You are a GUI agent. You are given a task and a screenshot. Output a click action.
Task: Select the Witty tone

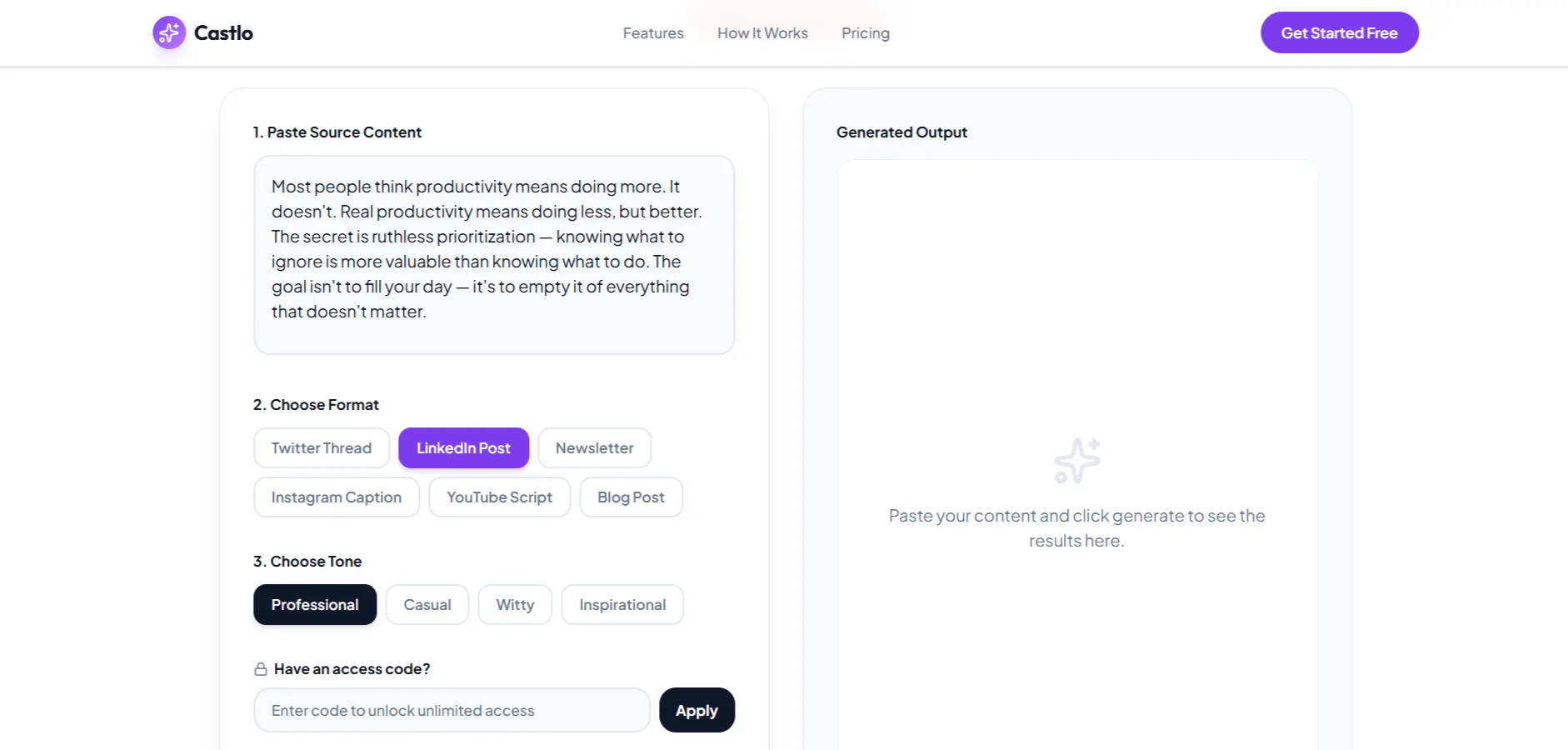(515, 605)
